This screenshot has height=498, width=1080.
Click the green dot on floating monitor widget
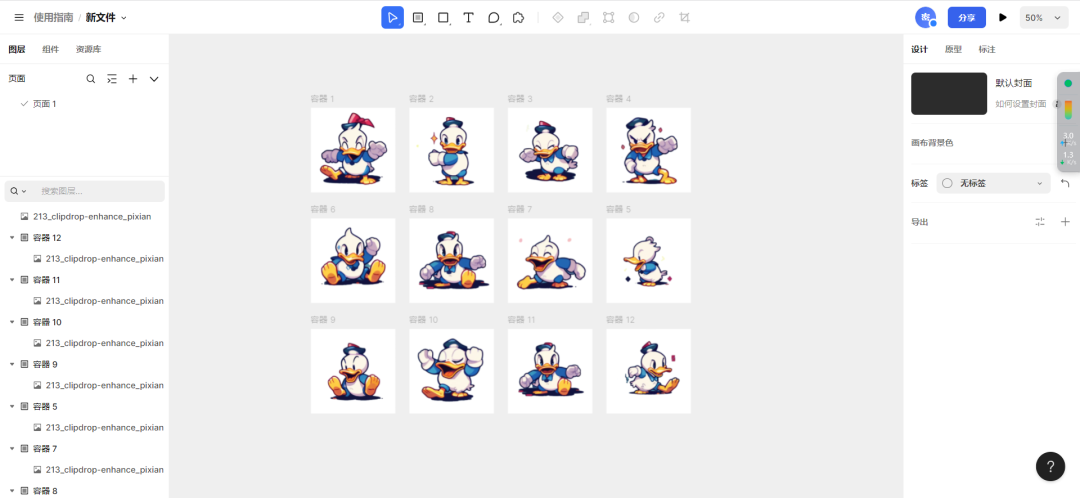point(1068,83)
